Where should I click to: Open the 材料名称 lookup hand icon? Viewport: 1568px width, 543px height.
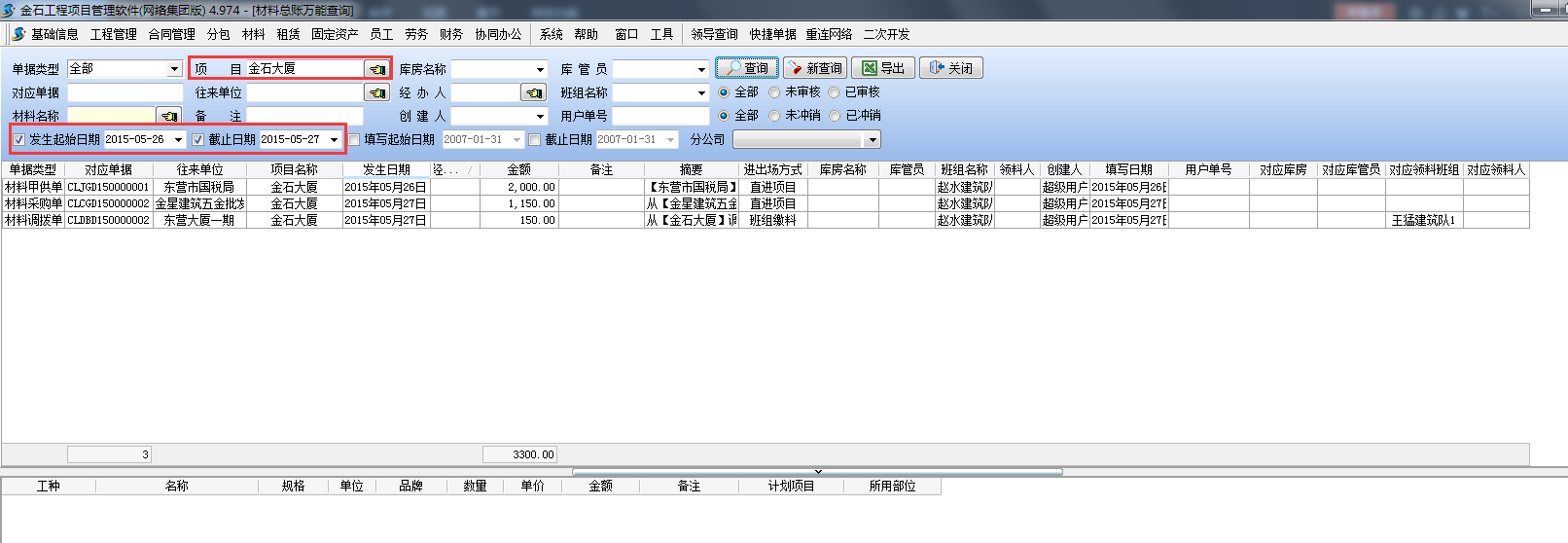(169, 116)
